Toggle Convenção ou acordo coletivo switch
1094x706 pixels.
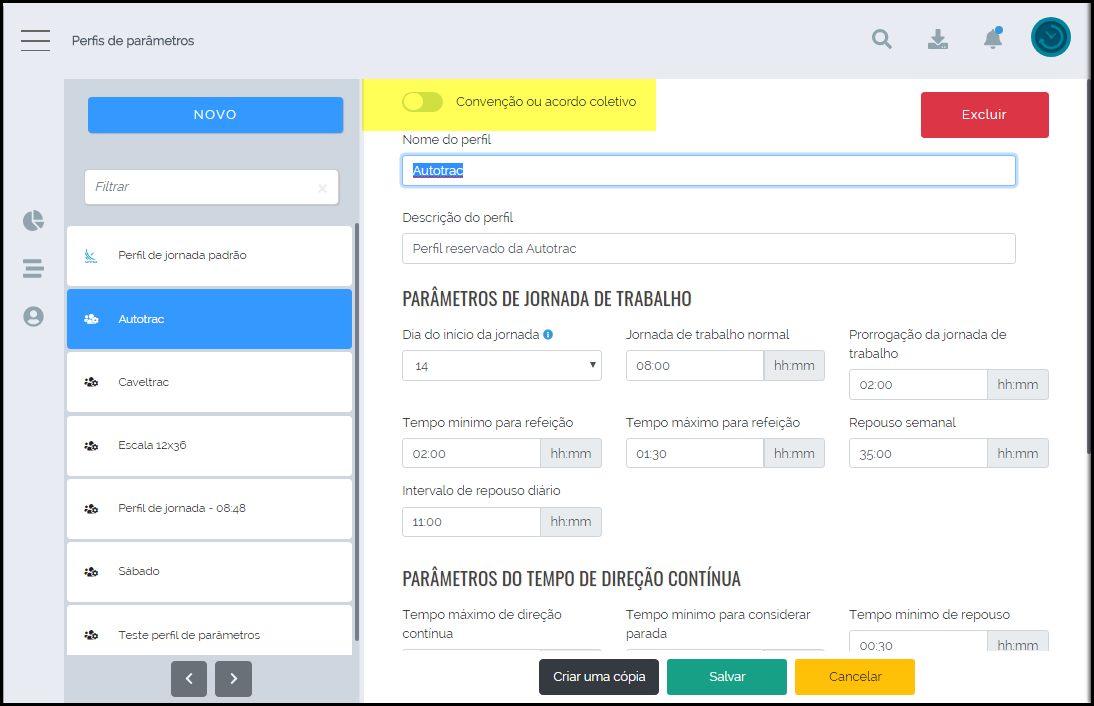(x=422, y=102)
